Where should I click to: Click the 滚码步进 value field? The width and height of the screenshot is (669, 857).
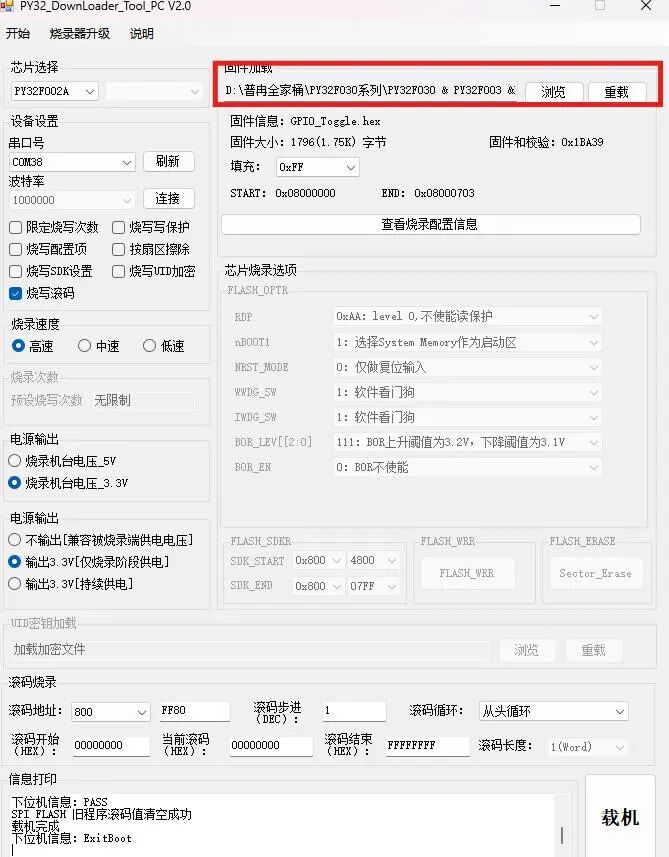[354, 711]
